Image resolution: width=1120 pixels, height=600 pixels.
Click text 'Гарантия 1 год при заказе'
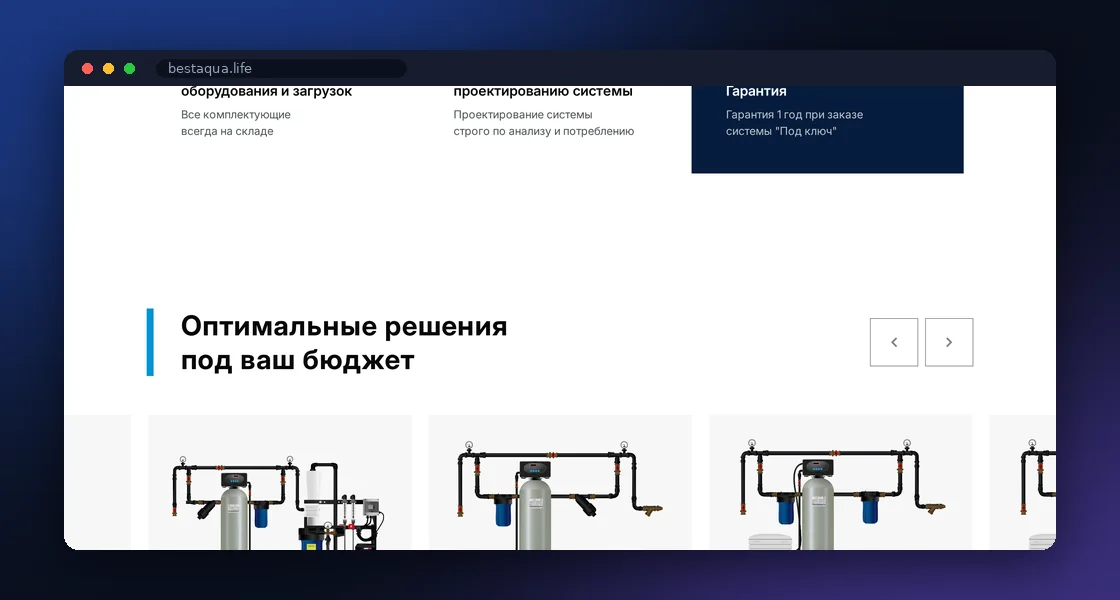(x=794, y=114)
